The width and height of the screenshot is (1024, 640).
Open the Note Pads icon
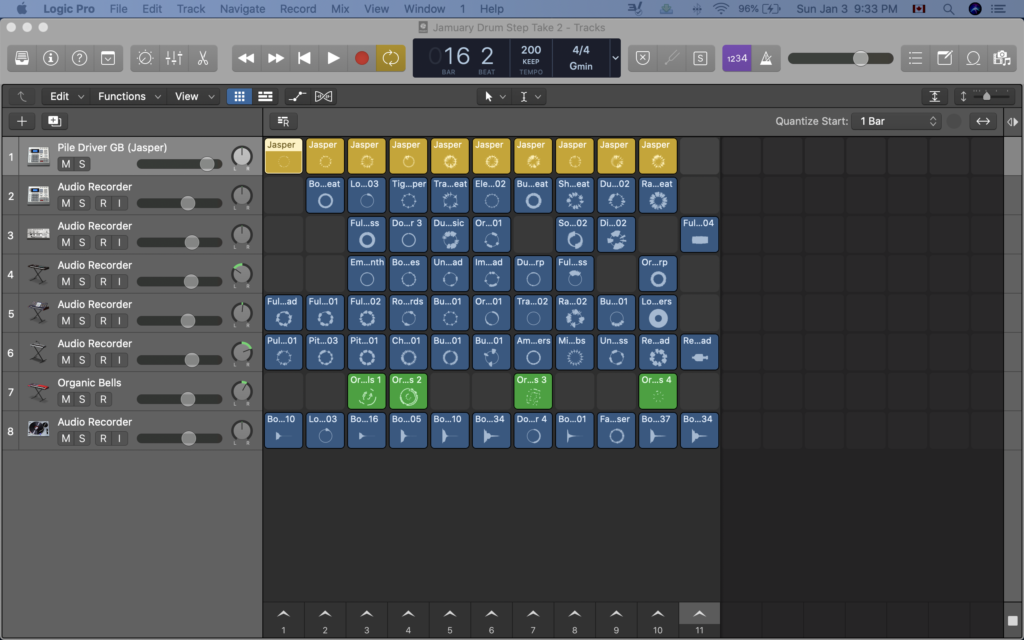point(944,58)
